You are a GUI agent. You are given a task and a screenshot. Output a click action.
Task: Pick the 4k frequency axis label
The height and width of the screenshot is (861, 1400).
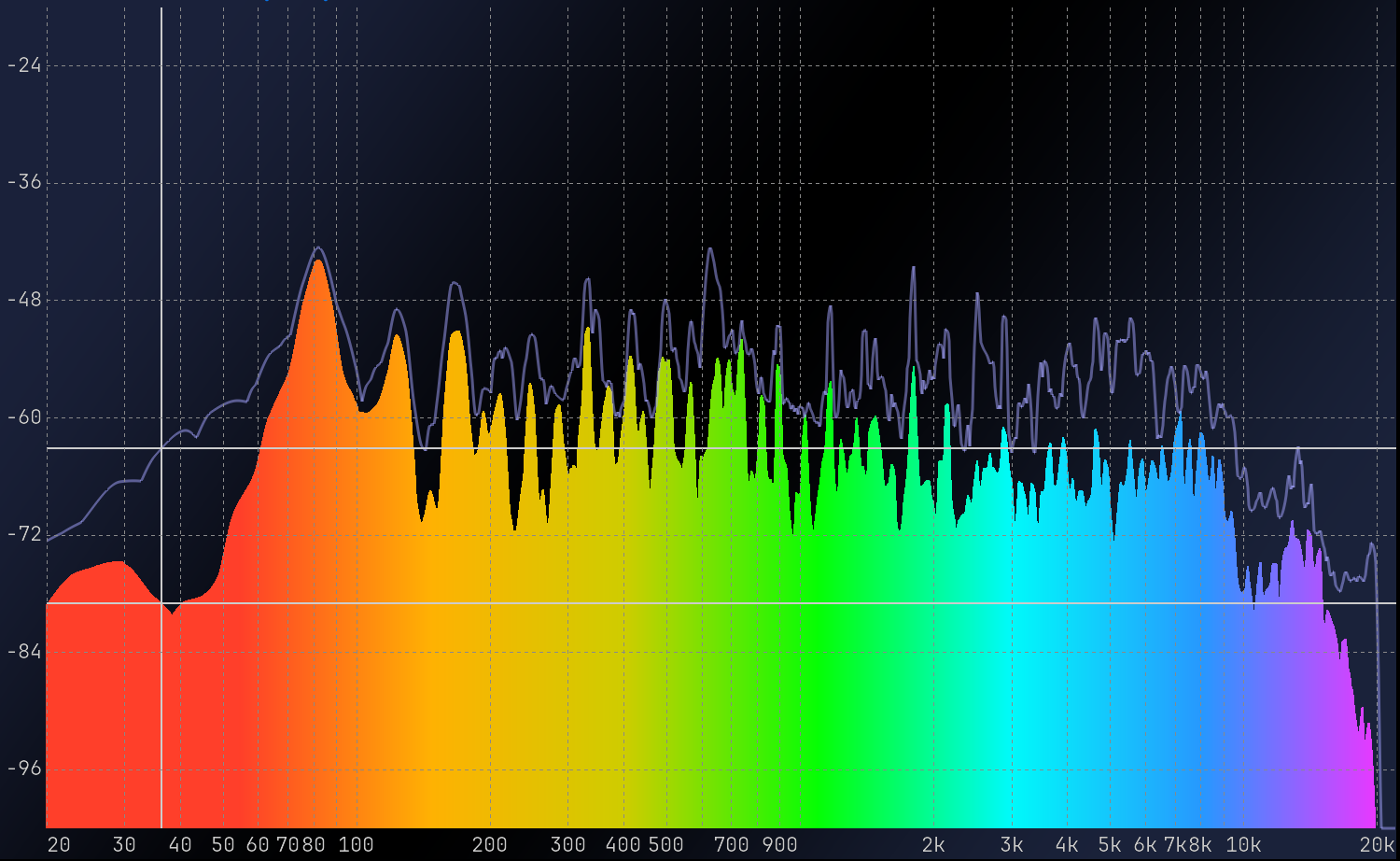[1067, 845]
